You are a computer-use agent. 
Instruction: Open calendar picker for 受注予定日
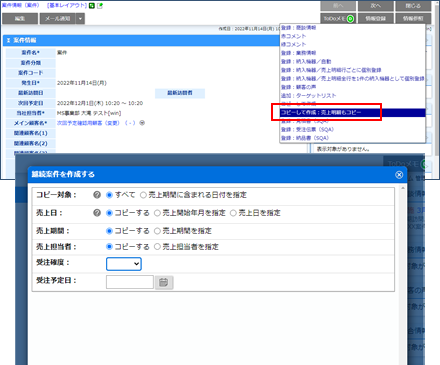tap(164, 282)
